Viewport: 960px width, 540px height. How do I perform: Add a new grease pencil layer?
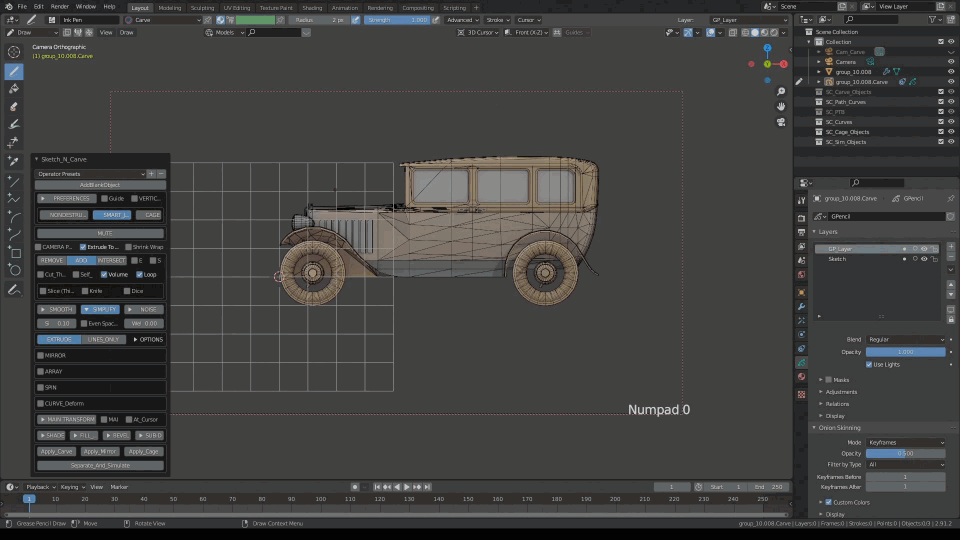950,248
